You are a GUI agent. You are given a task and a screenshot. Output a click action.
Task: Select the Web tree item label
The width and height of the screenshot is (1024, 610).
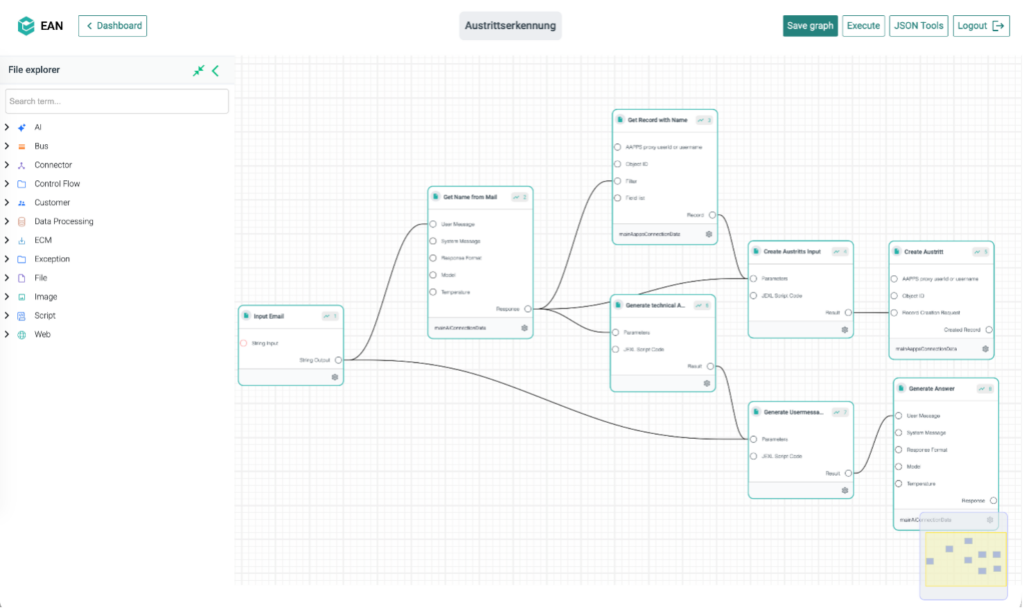tap(42, 334)
